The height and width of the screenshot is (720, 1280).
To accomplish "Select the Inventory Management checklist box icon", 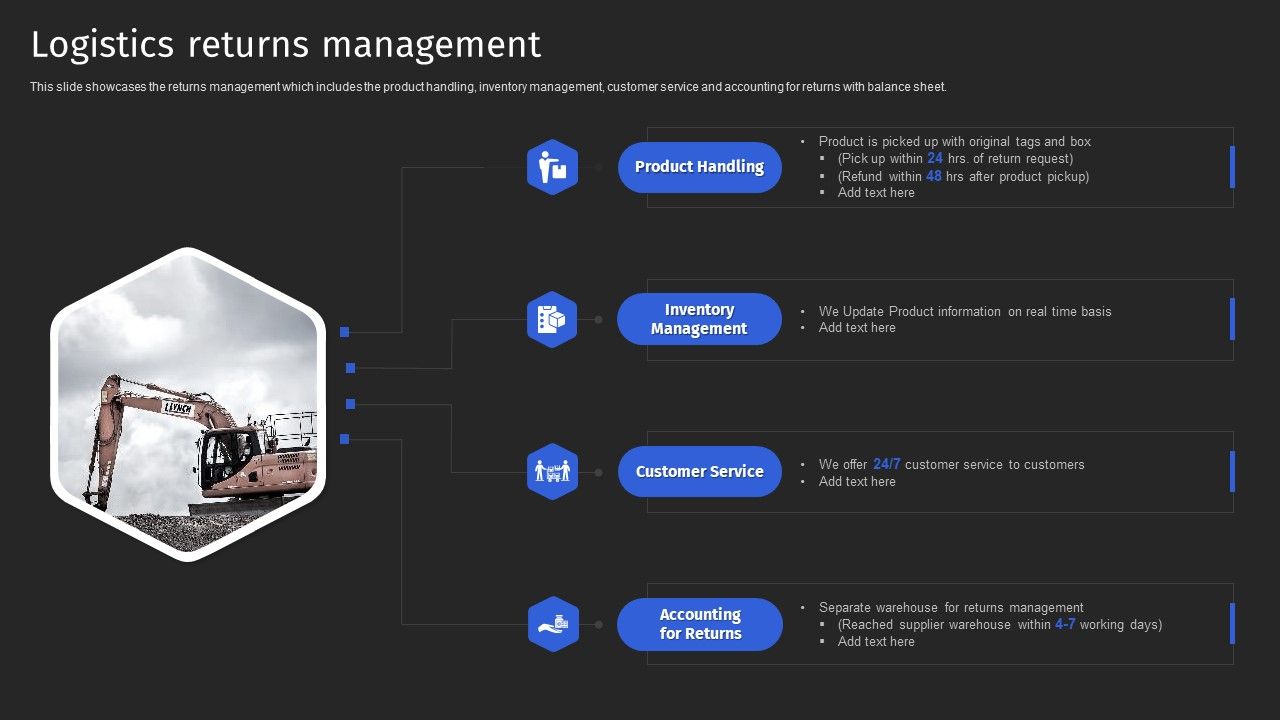I will coord(552,320).
